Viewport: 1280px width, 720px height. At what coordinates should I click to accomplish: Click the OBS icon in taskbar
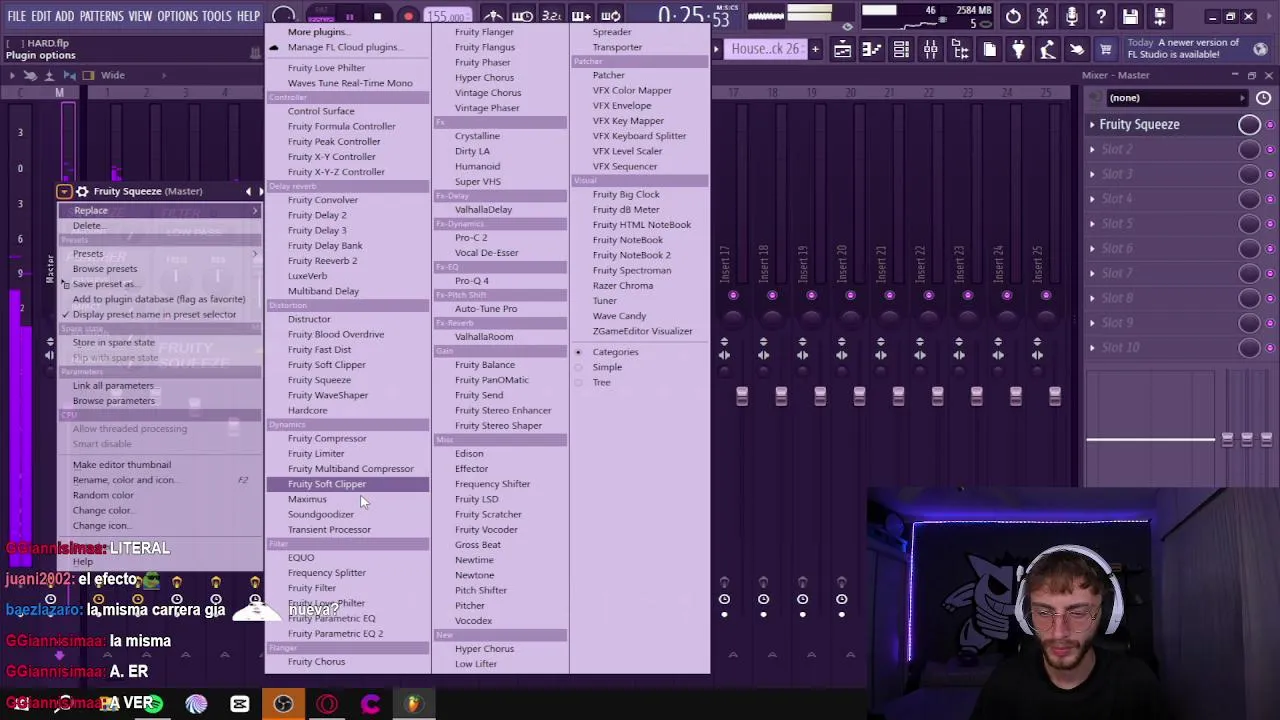coord(283,704)
